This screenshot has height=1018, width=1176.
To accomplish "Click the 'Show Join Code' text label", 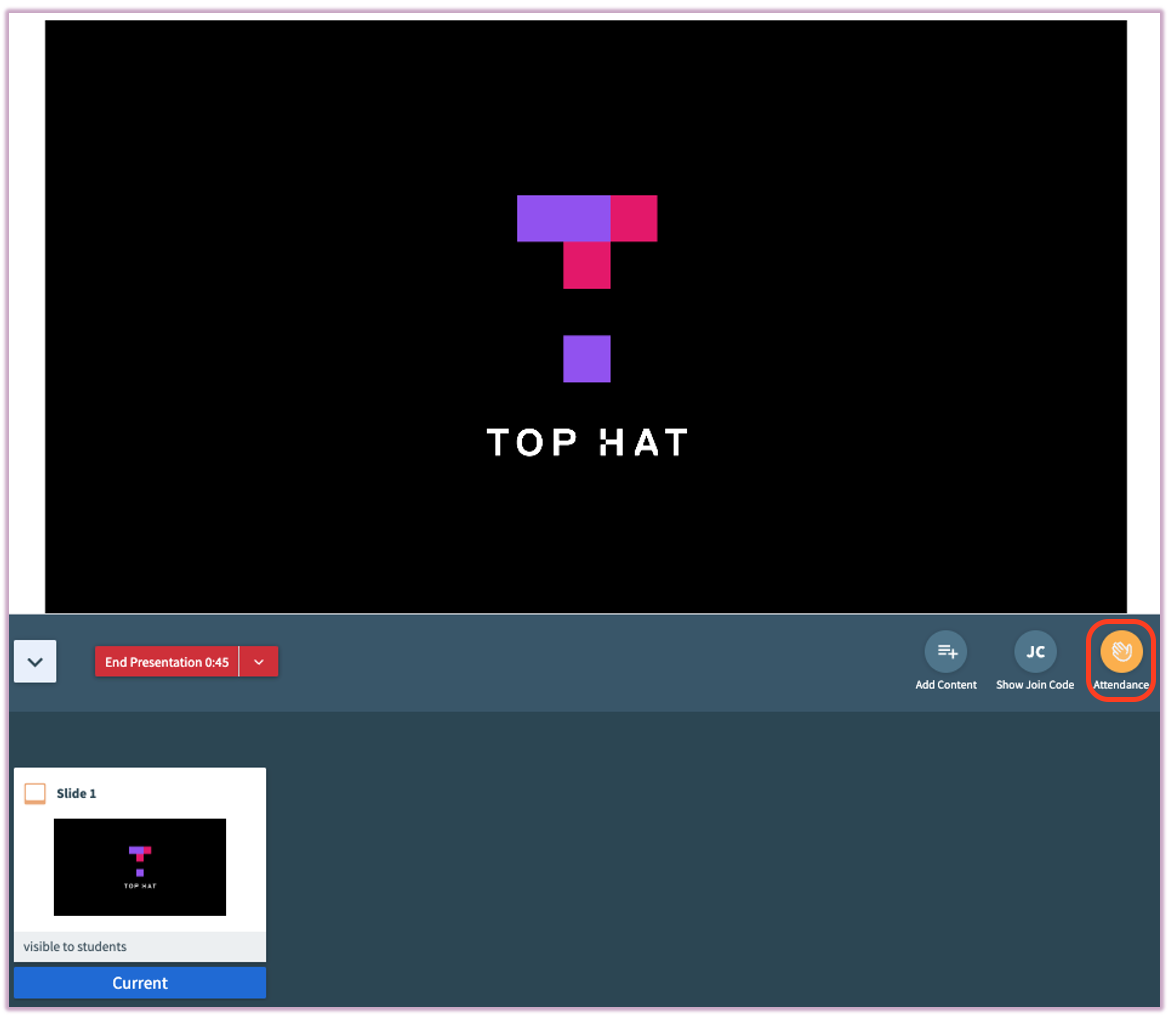I will point(1035,685).
